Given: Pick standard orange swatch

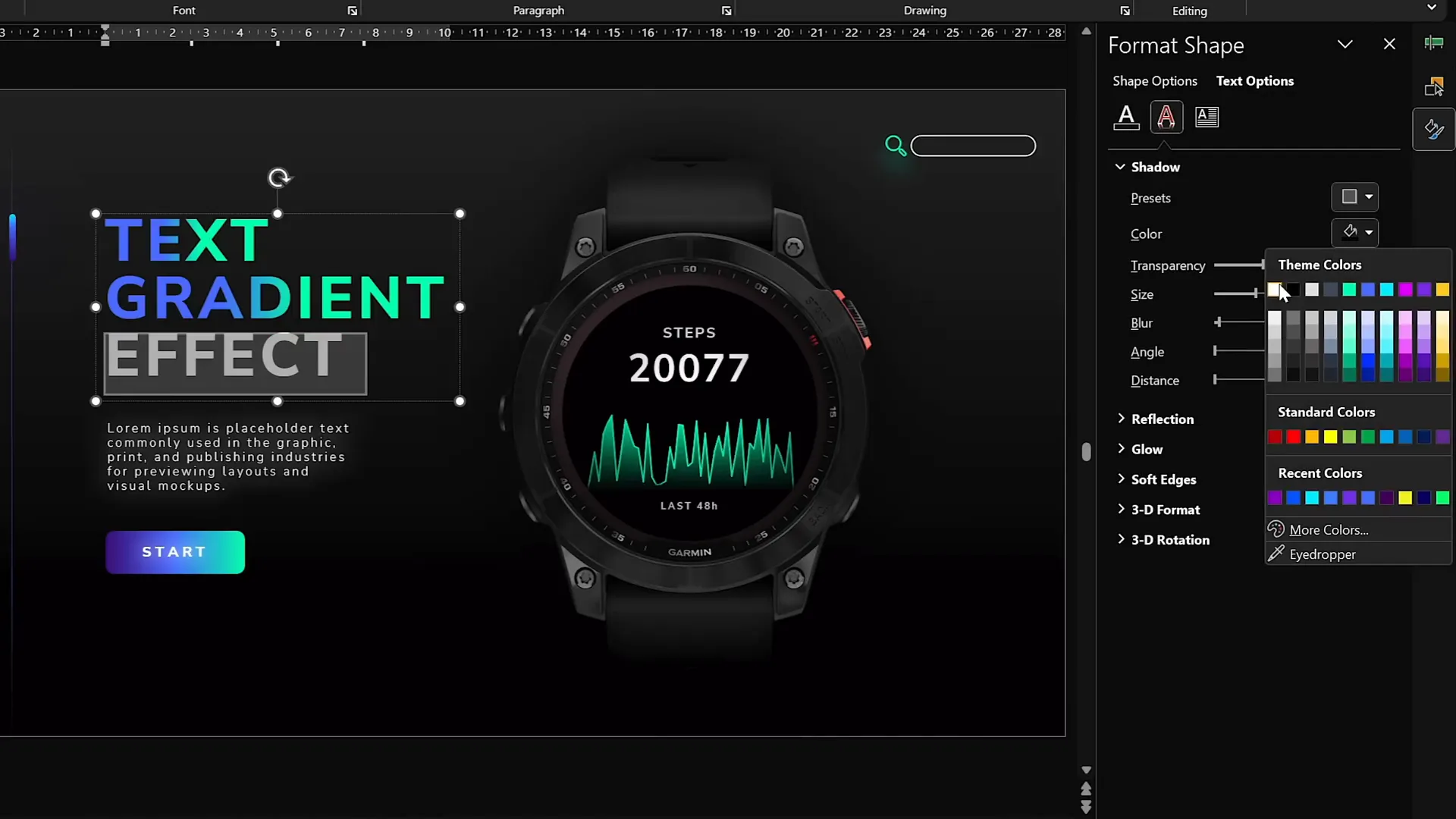Looking at the screenshot, I should point(1312,437).
